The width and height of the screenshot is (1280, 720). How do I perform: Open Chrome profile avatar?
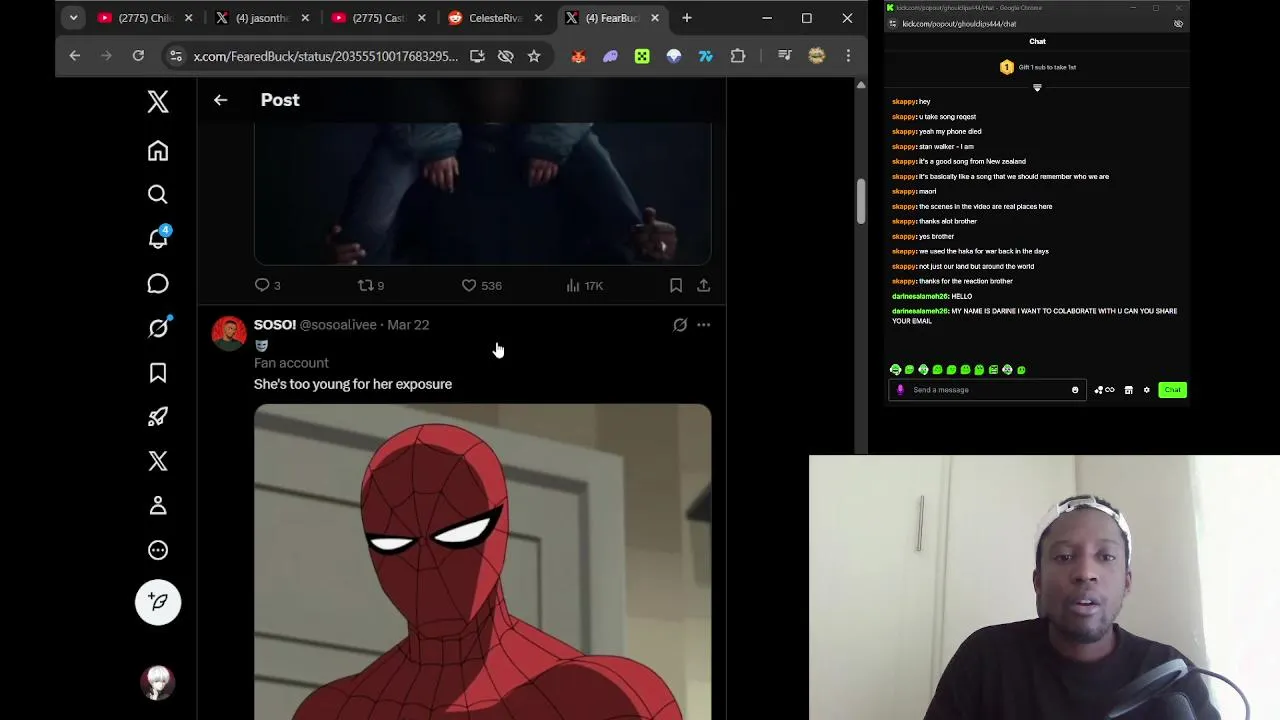click(817, 56)
